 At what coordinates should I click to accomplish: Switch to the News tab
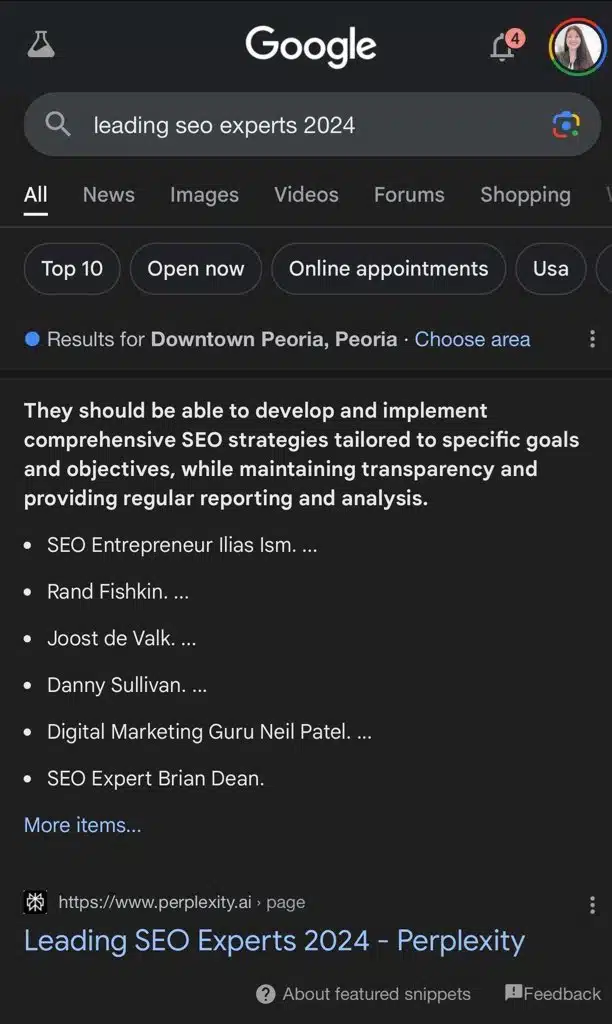(108, 195)
